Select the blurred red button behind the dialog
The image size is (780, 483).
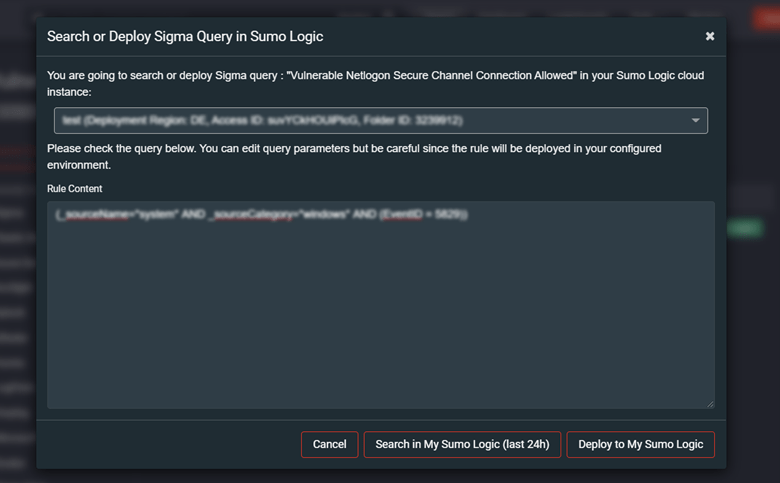pyautogui.click(x=766, y=19)
